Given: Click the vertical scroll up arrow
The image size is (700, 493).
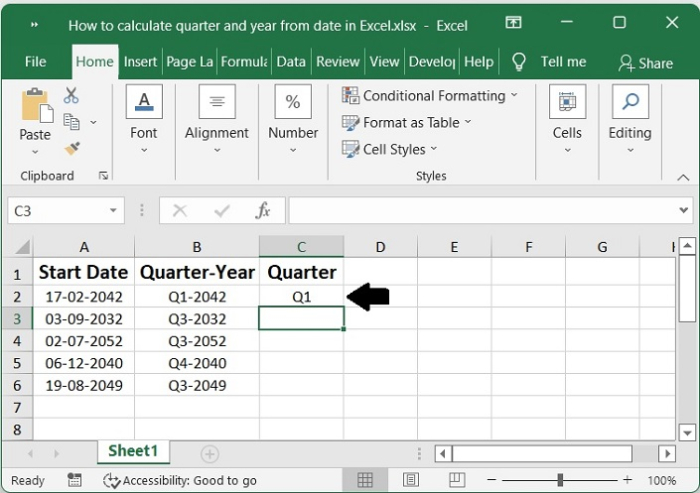Looking at the screenshot, I should pyautogui.click(x=687, y=246).
